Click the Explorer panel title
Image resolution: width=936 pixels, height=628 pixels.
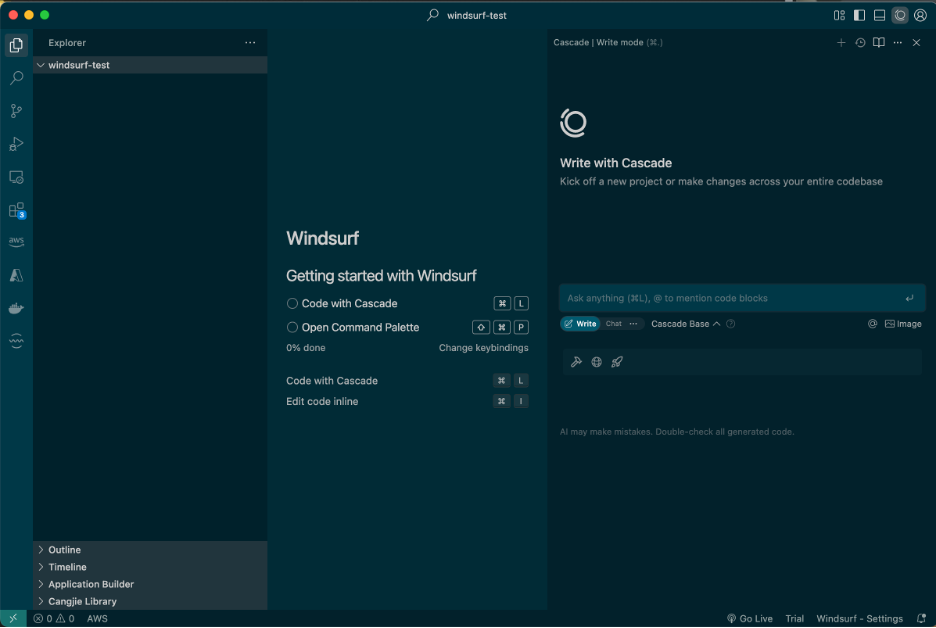(67, 42)
